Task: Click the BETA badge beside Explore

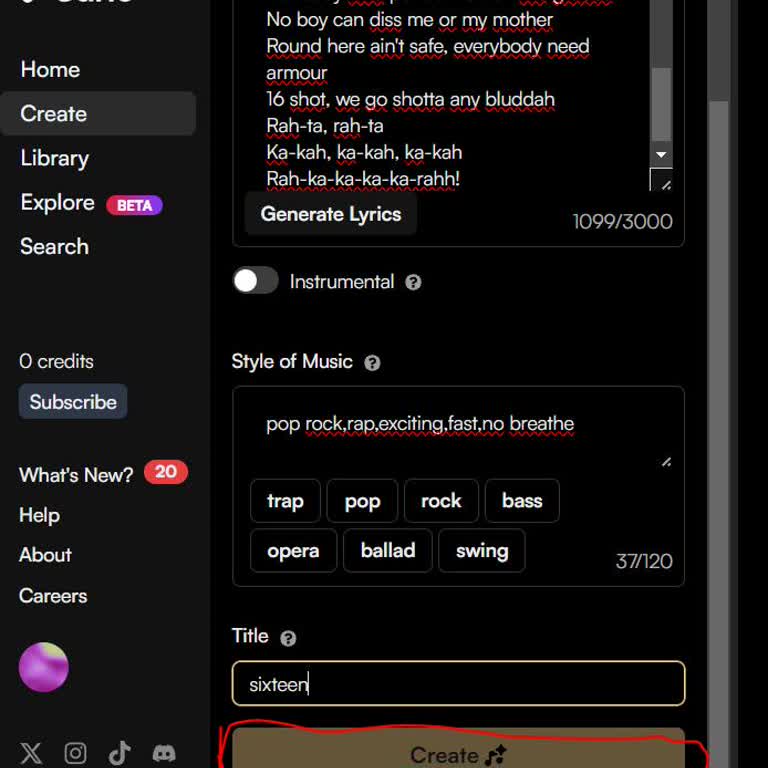Action: (134, 205)
